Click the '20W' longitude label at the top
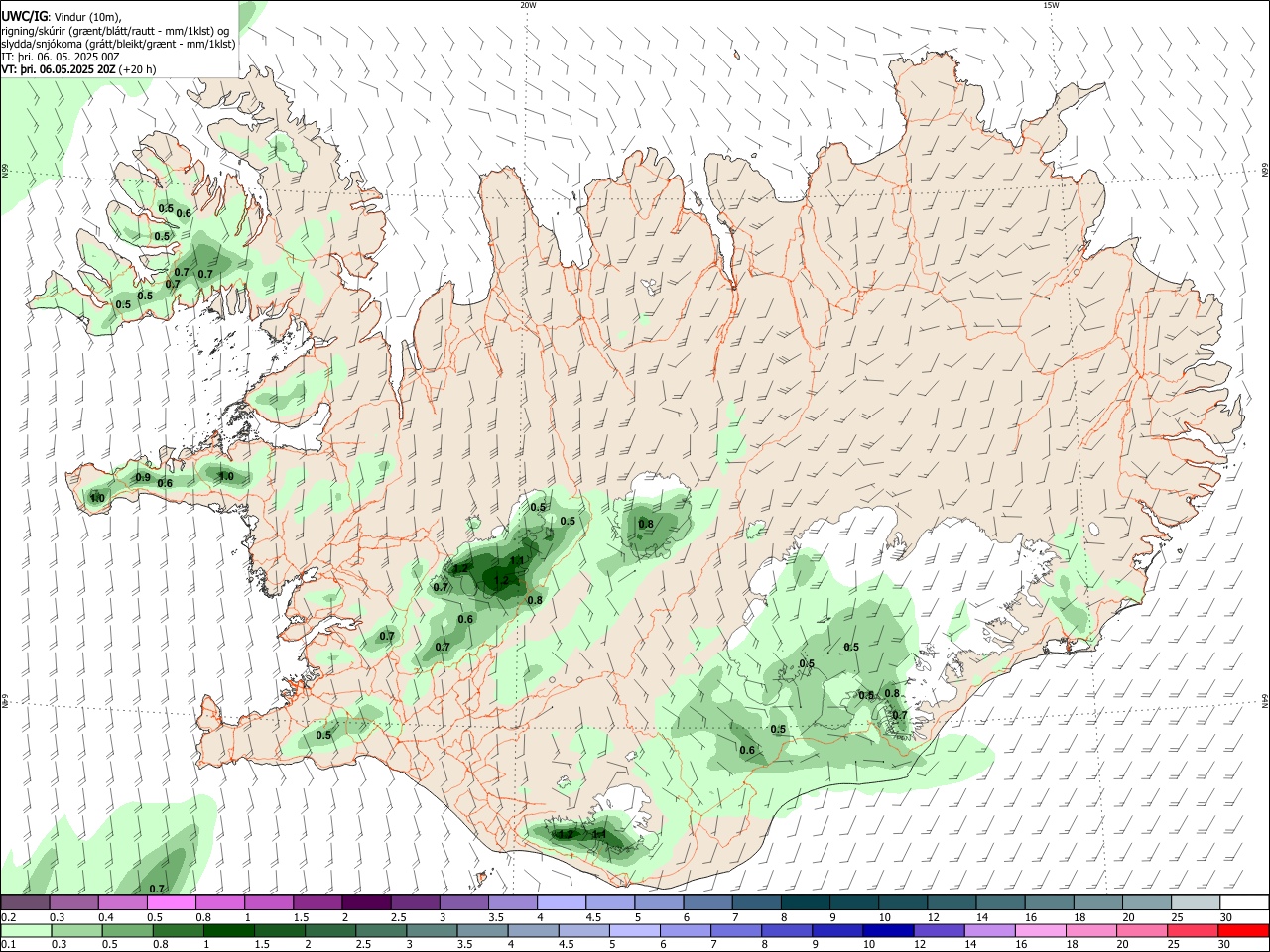The height and width of the screenshot is (952, 1270). (528, 5)
